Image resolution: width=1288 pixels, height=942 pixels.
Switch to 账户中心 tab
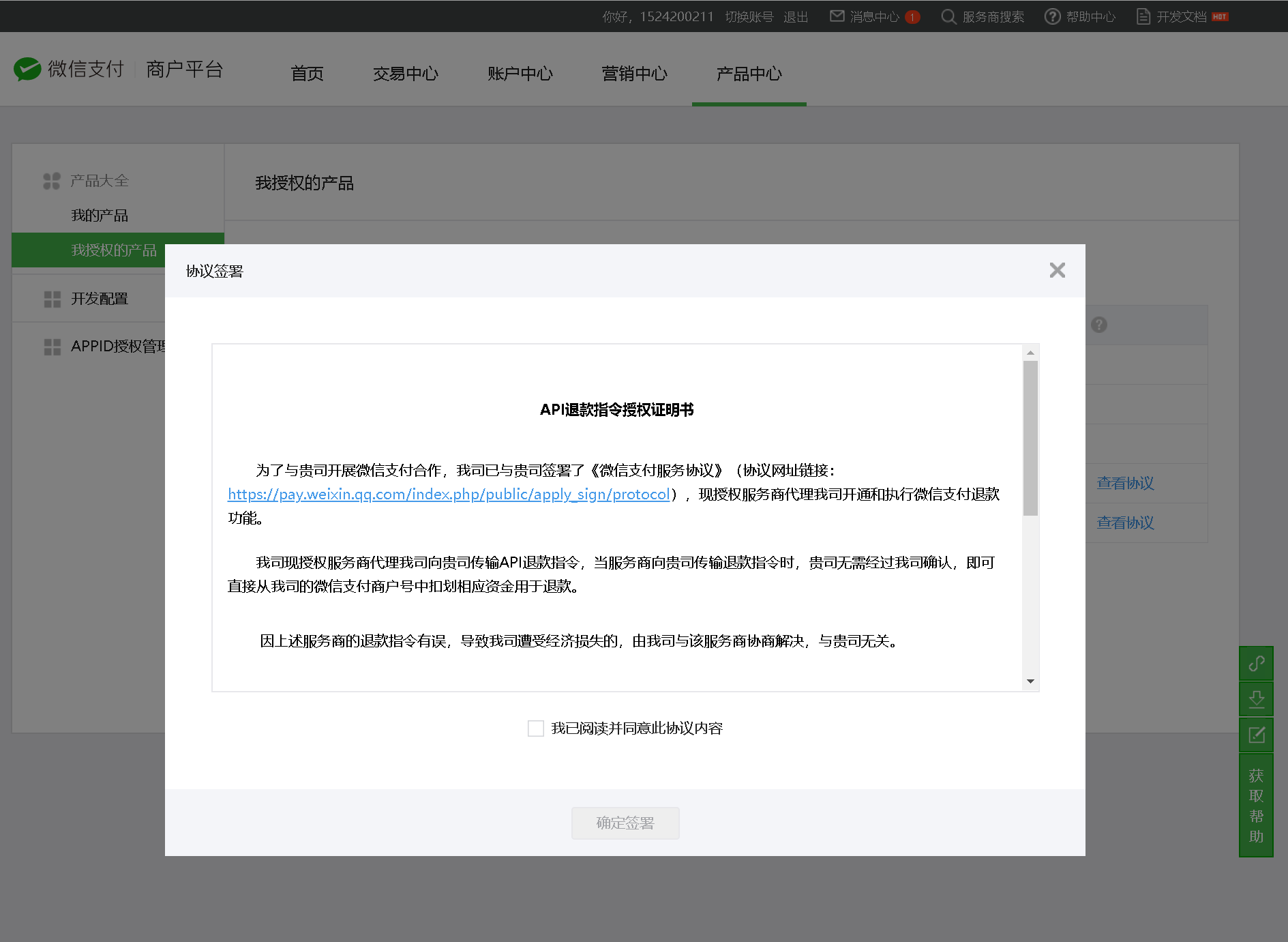click(520, 74)
